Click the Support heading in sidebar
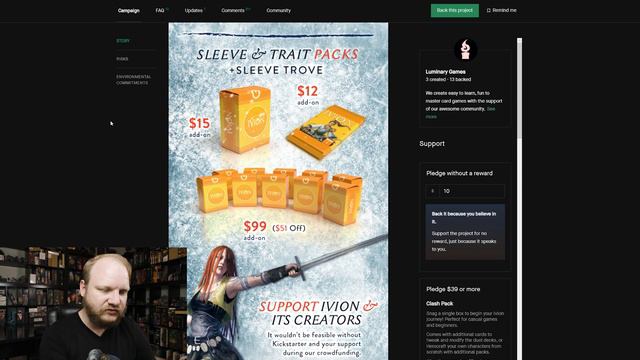640x360 pixels. tap(432, 144)
